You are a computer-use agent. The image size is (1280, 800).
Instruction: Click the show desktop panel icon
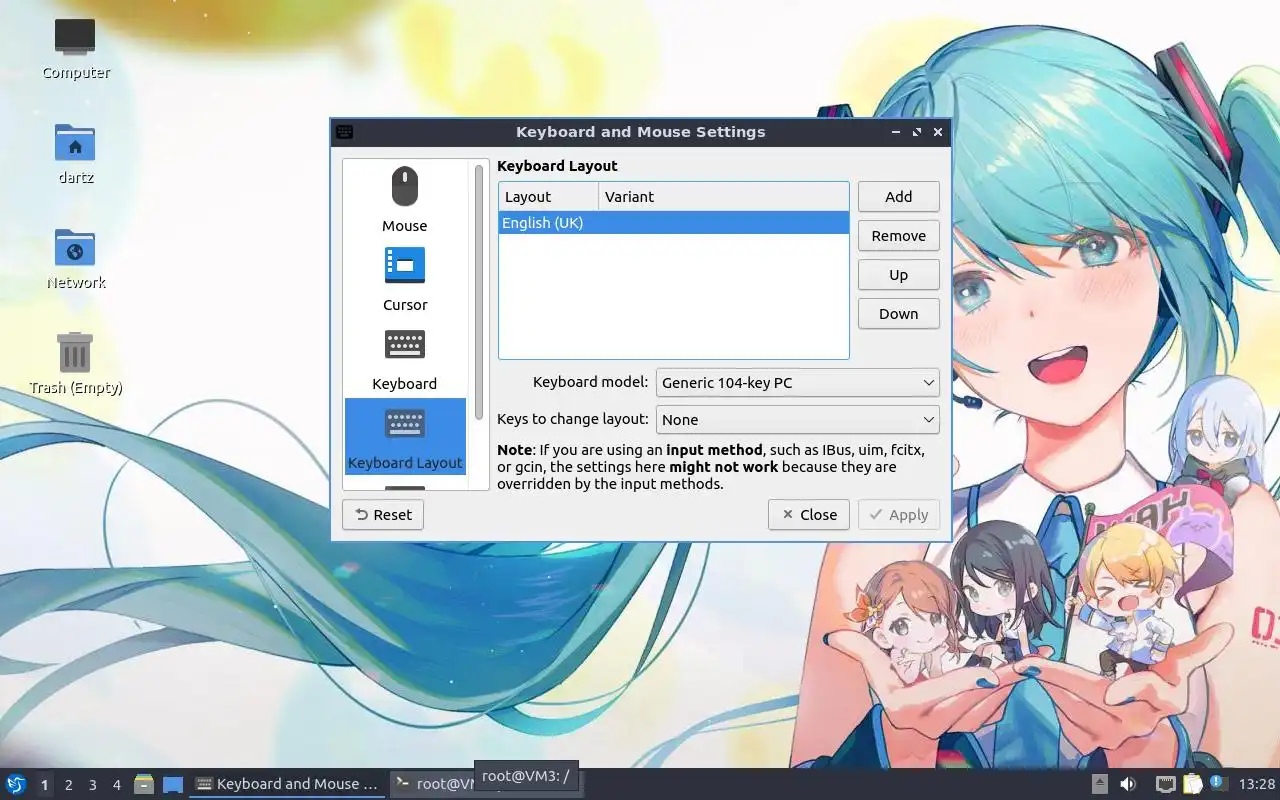tap(173, 784)
